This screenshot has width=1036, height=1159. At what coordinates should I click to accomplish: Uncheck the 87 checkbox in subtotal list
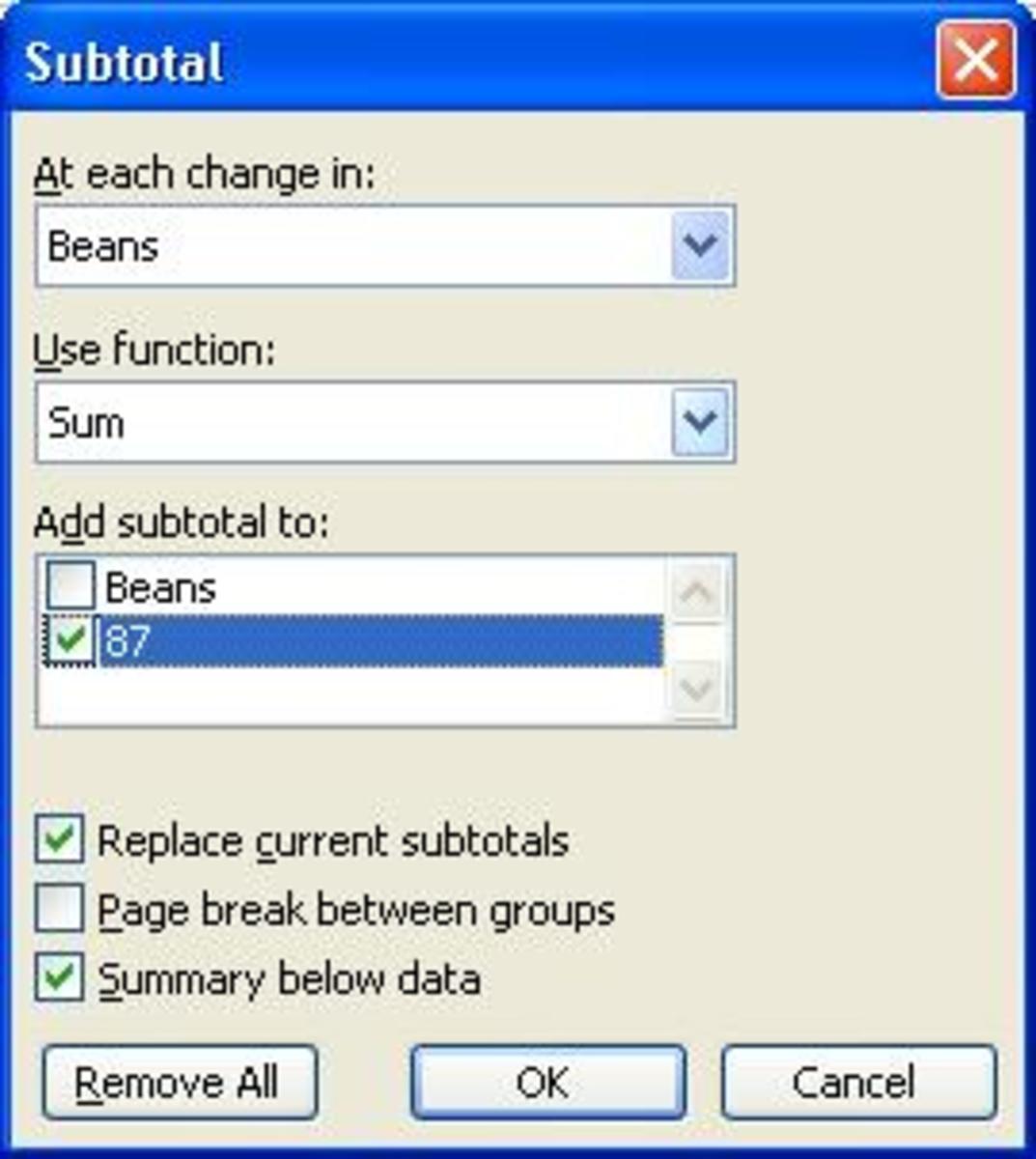pos(70,641)
